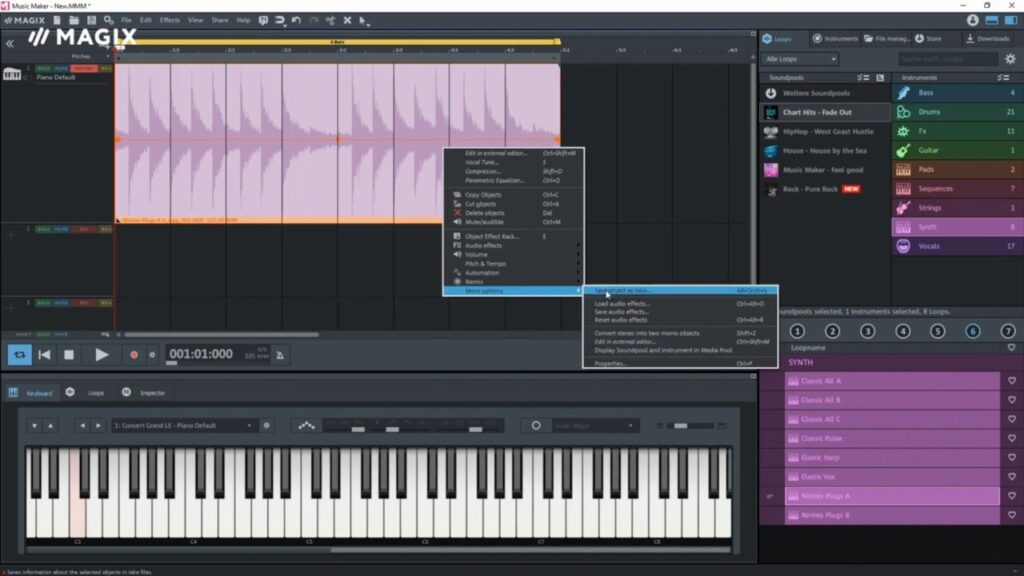
Task: Expand the Volume submenu
Action: [x=513, y=255]
